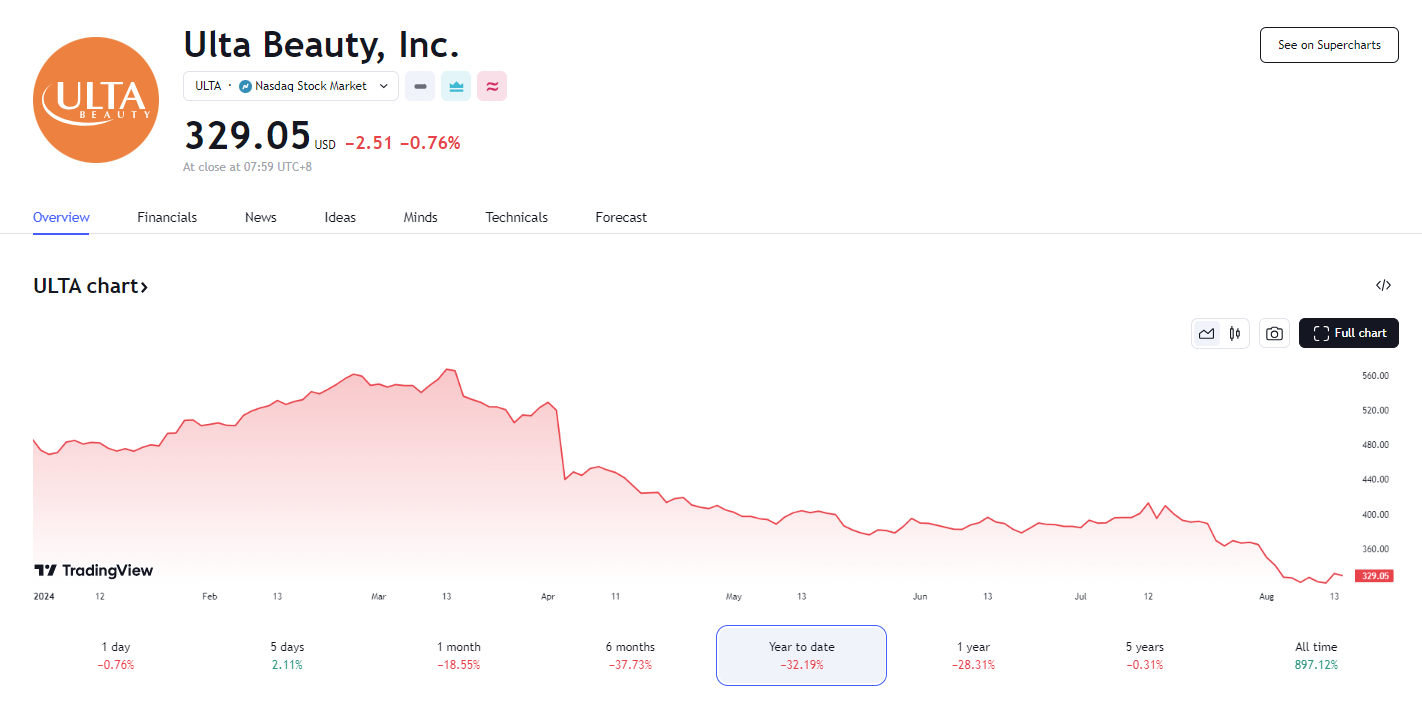Open the Financials tab

point(167,217)
